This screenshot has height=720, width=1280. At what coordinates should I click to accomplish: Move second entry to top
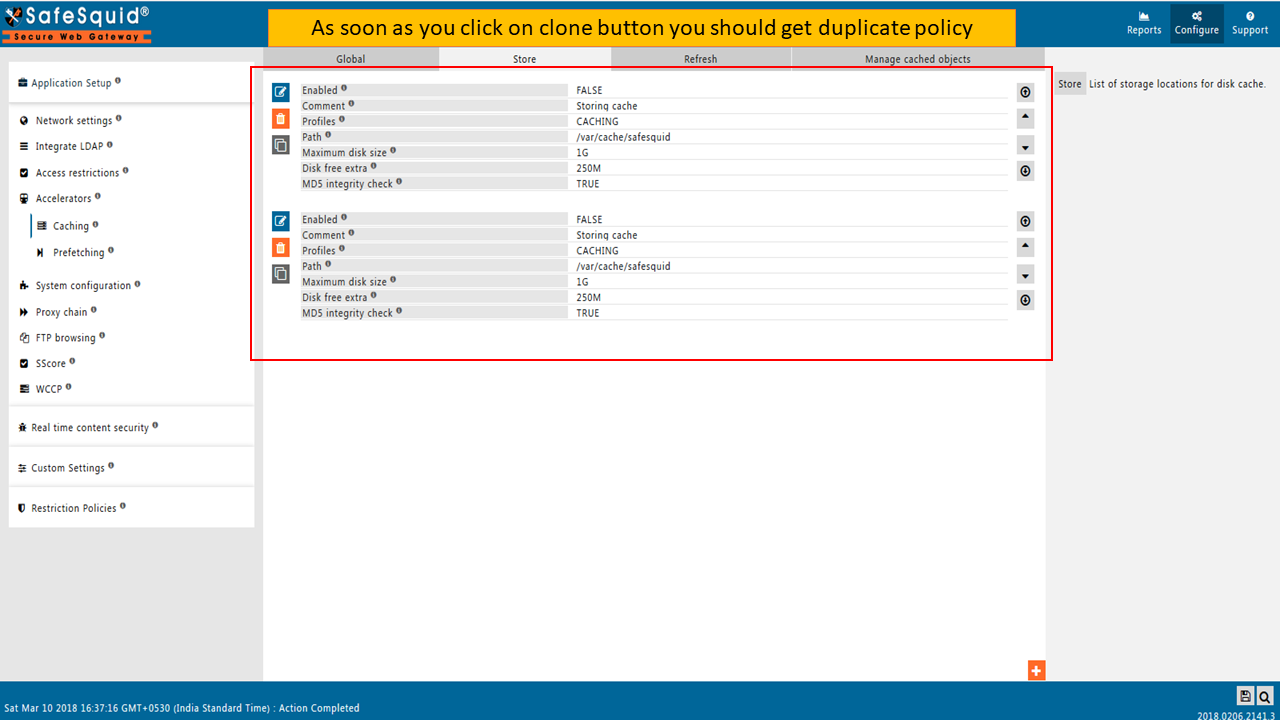tap(1025, 221)
